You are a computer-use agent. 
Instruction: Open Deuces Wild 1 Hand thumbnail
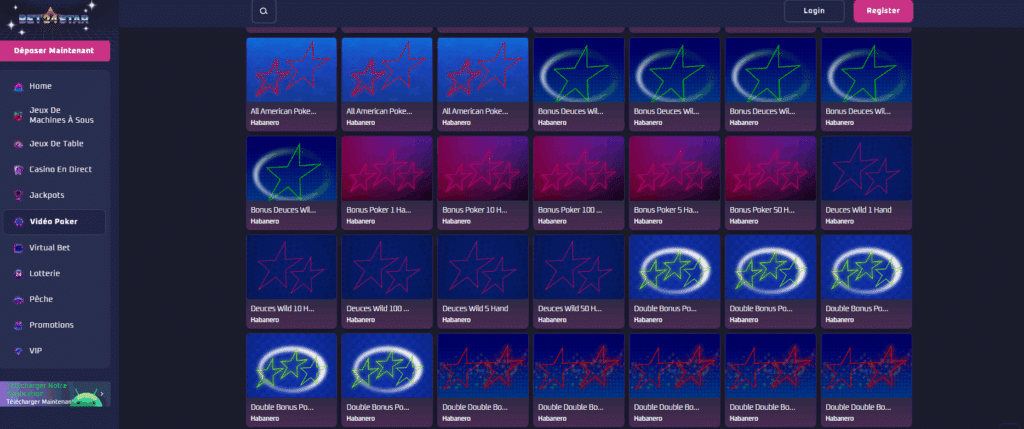pos(867,168)
